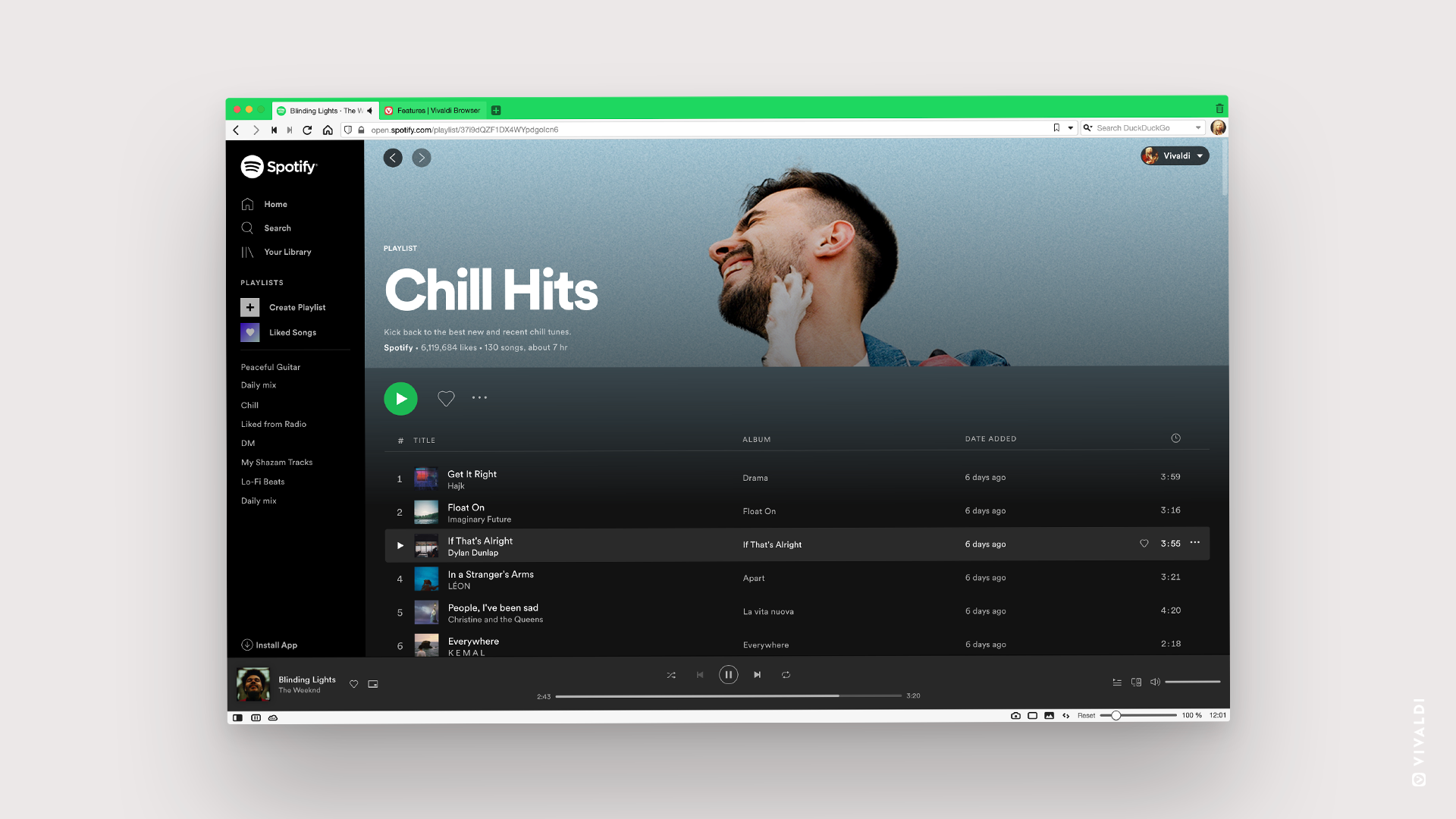Click the repeat playback icon

786,674
